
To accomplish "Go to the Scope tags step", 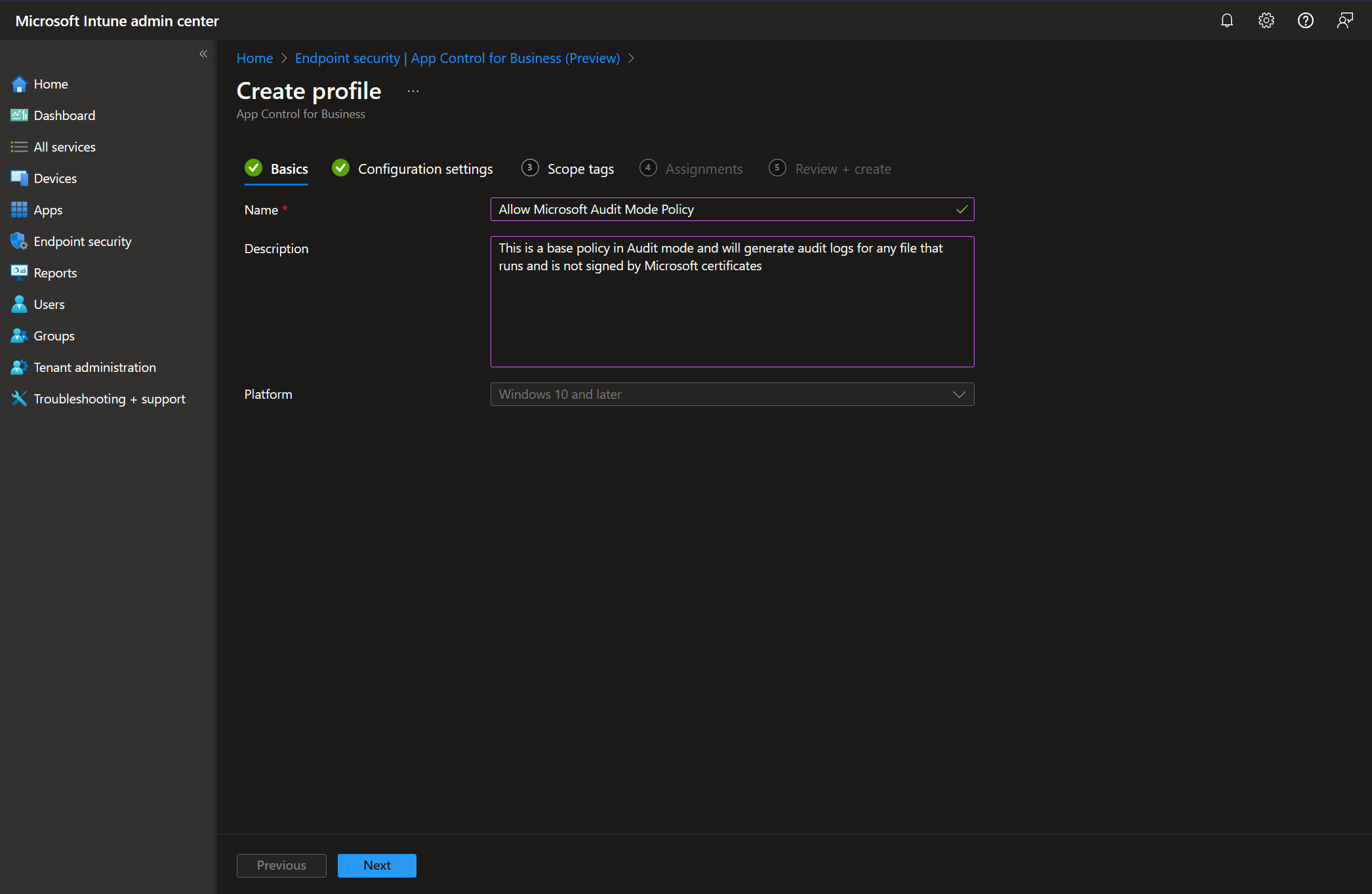I will [x=580, y=169].
